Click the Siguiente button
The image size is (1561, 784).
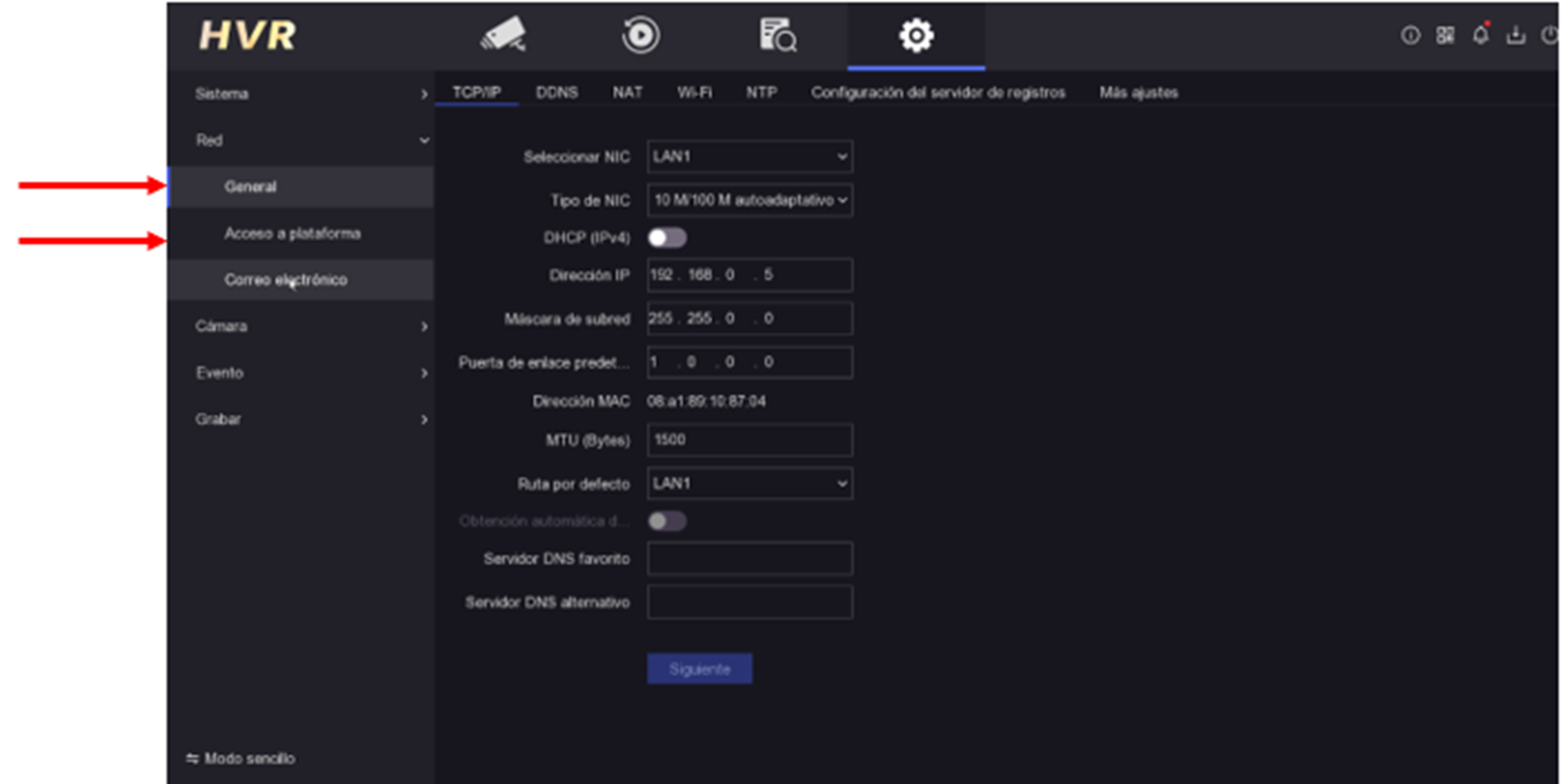click(x=699, y=668)
